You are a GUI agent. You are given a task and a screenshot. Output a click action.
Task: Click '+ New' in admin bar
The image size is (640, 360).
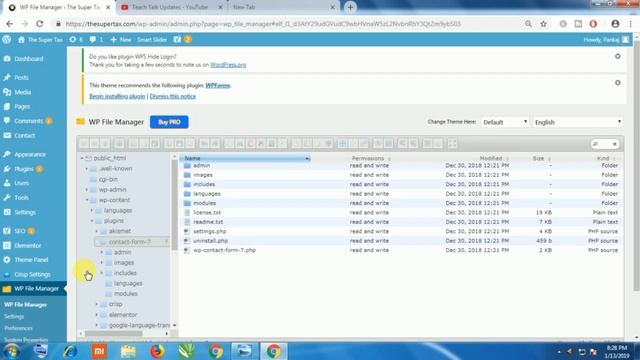pyautogui.click(x=121, y=40)
